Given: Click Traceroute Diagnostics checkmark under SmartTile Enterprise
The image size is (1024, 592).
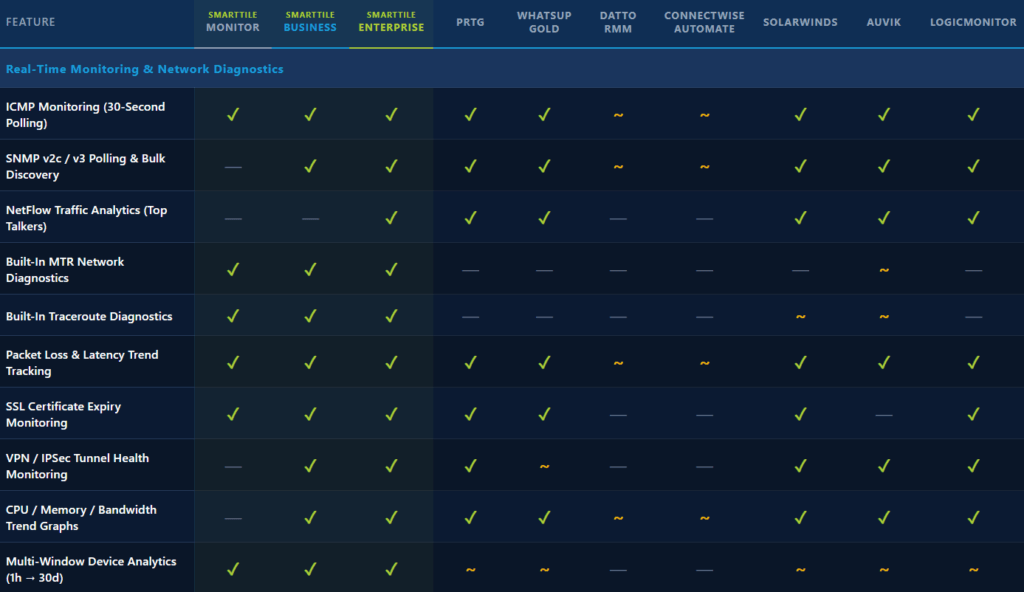Looking at the screenshot, I should (x=391, y=316).
